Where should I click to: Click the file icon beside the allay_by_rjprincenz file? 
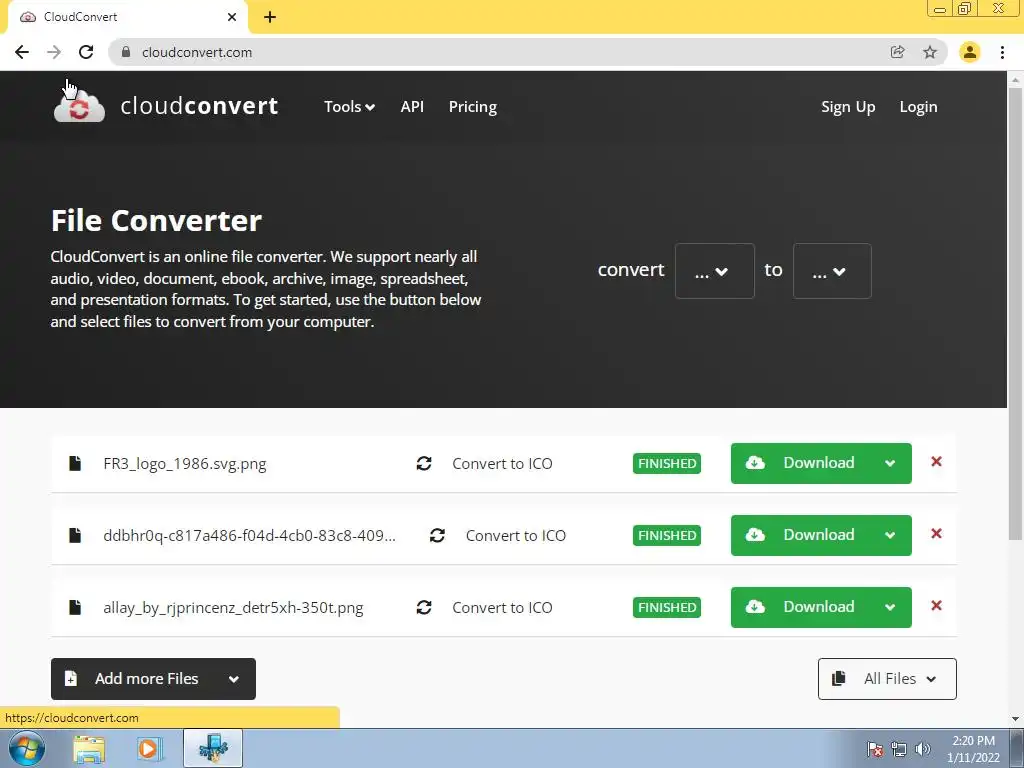[75, 607]
